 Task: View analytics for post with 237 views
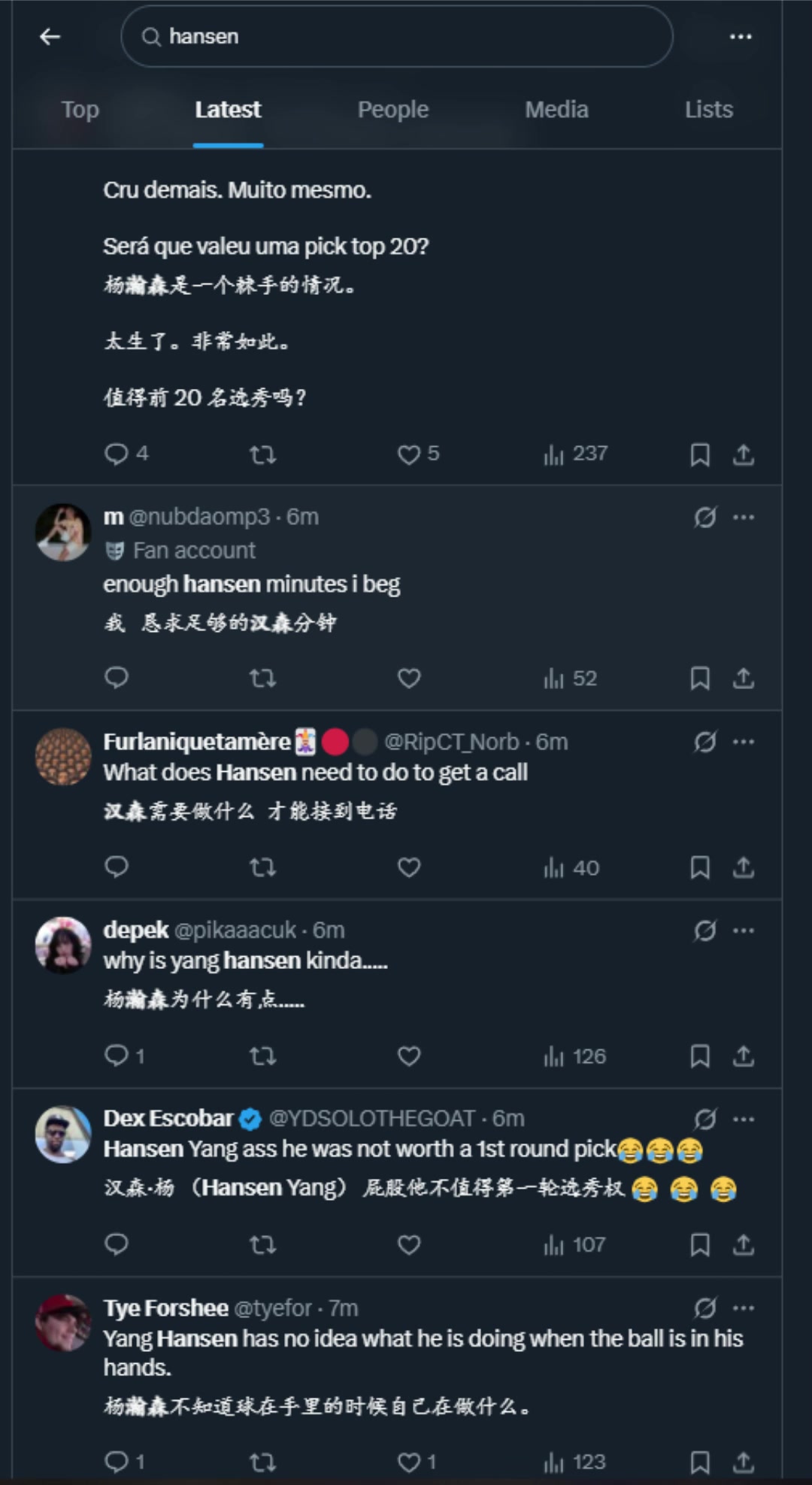tap(575, 454)
